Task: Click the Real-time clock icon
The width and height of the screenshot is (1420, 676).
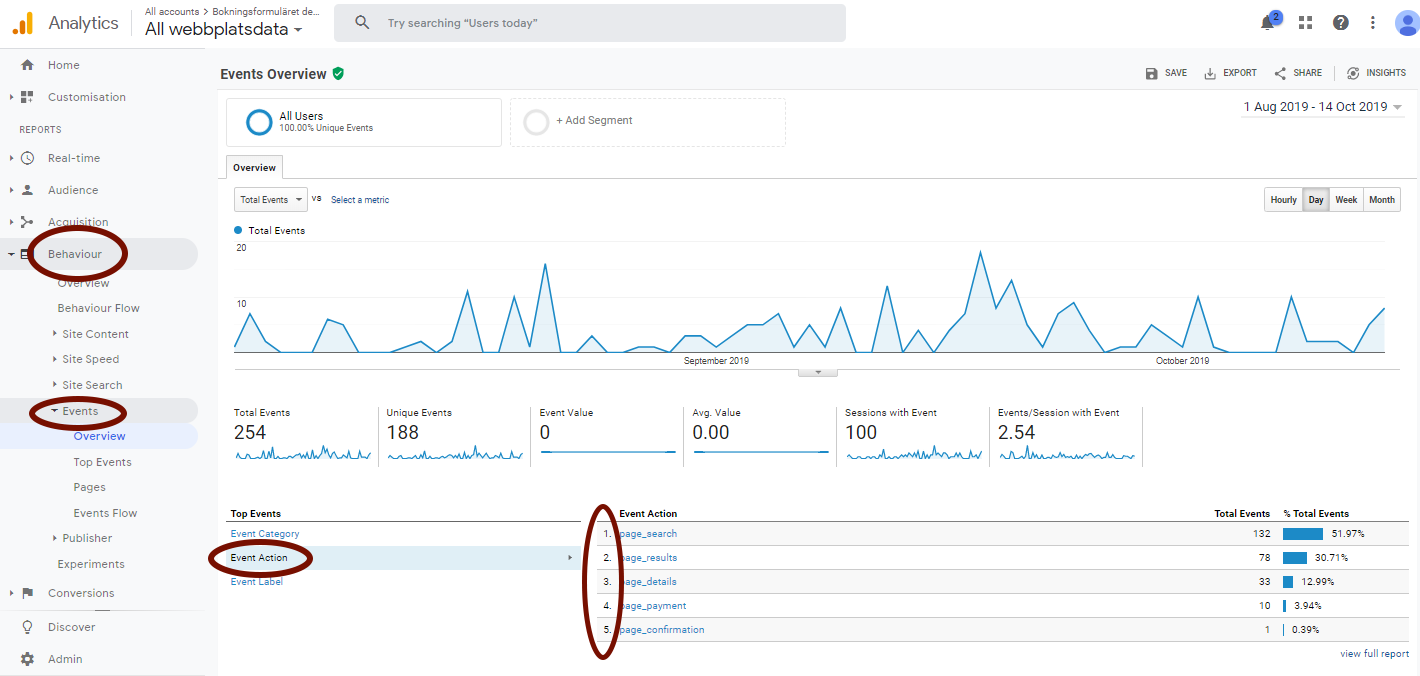Action: pos(27,158)
